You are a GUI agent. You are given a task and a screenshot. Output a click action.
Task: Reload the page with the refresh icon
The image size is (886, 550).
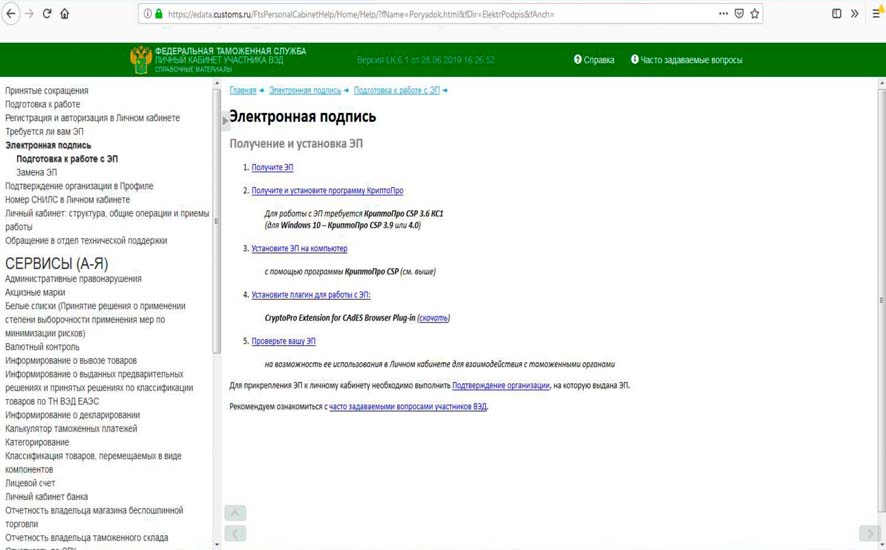point(47,14)
